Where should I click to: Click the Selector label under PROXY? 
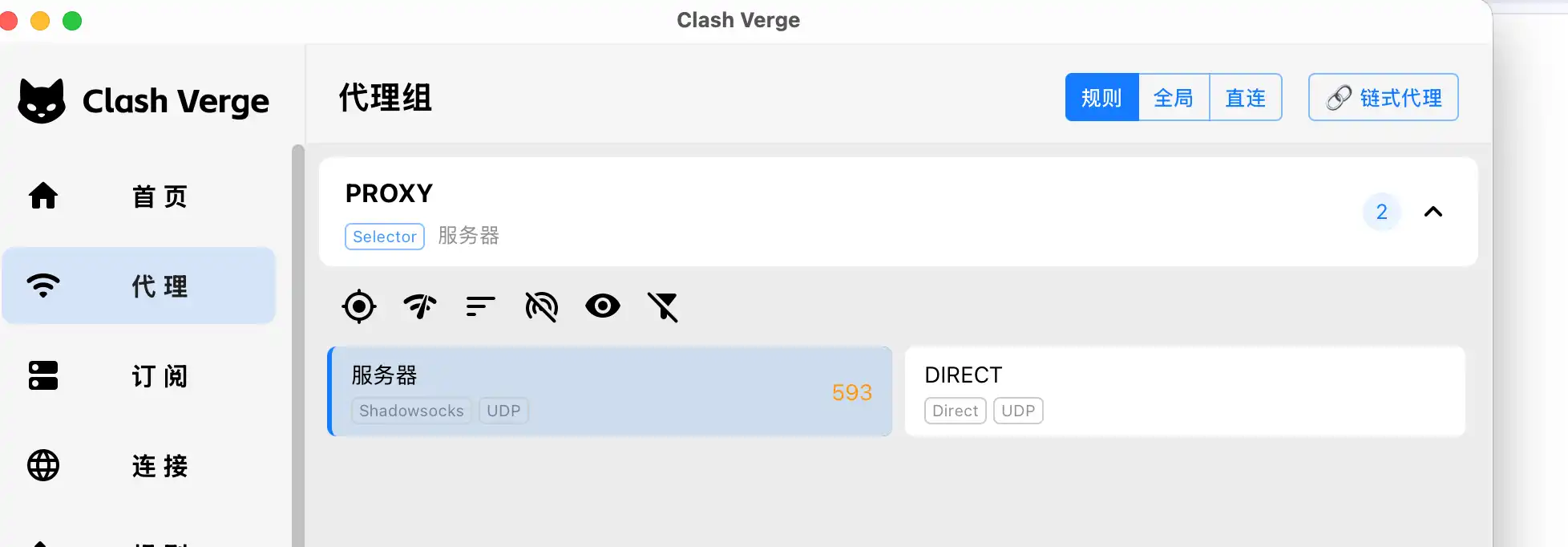(384, 236)
